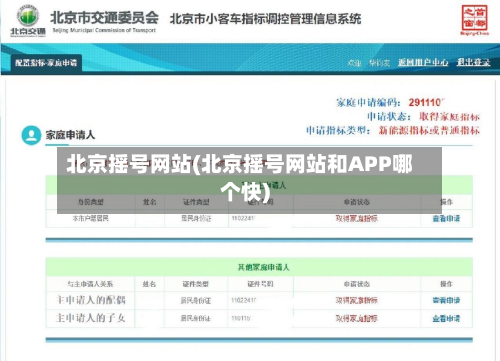Open 查看申请 for 主申请人的子女 row
500x361 pixels.
coord(446,318)
